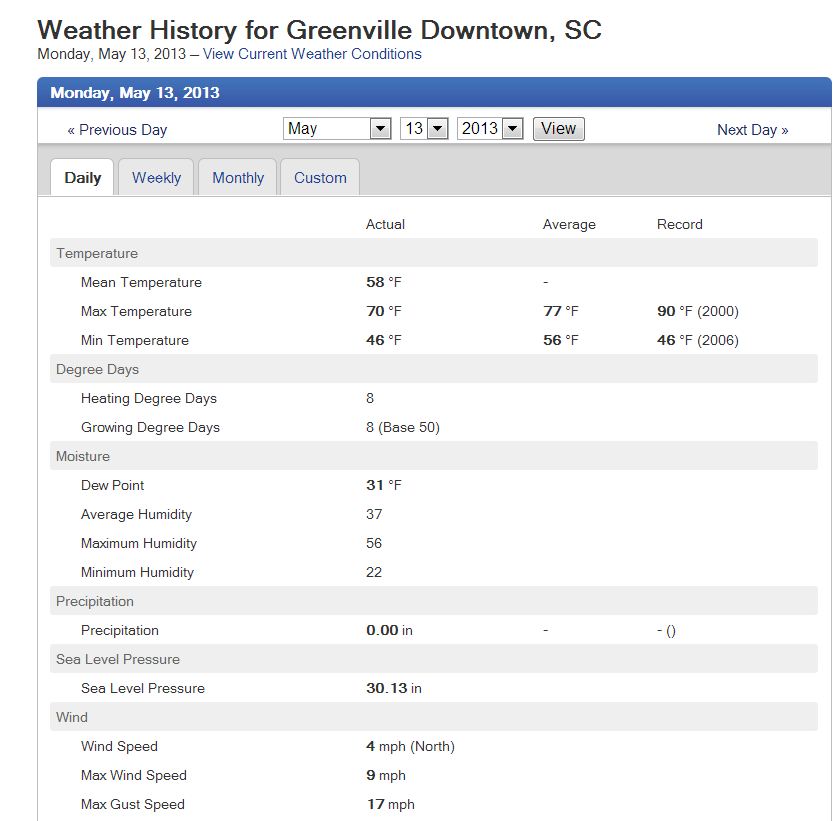This screenshot has height=821, width=834.
Task: Expand the month dropdown showing May
Action: tap(337, 129)
